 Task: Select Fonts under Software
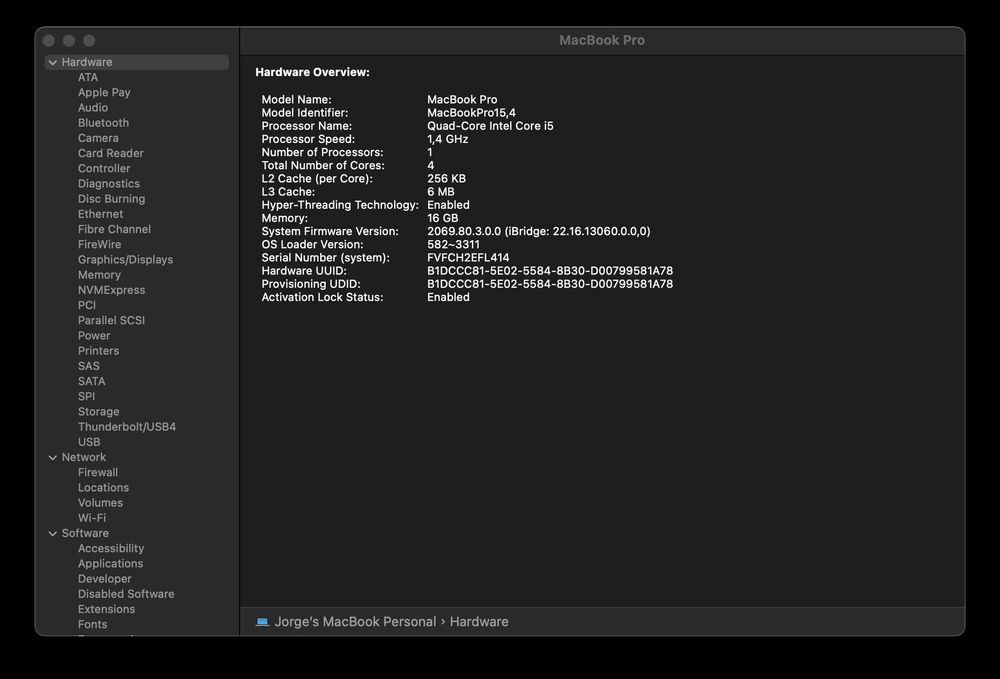click(92, 625)
